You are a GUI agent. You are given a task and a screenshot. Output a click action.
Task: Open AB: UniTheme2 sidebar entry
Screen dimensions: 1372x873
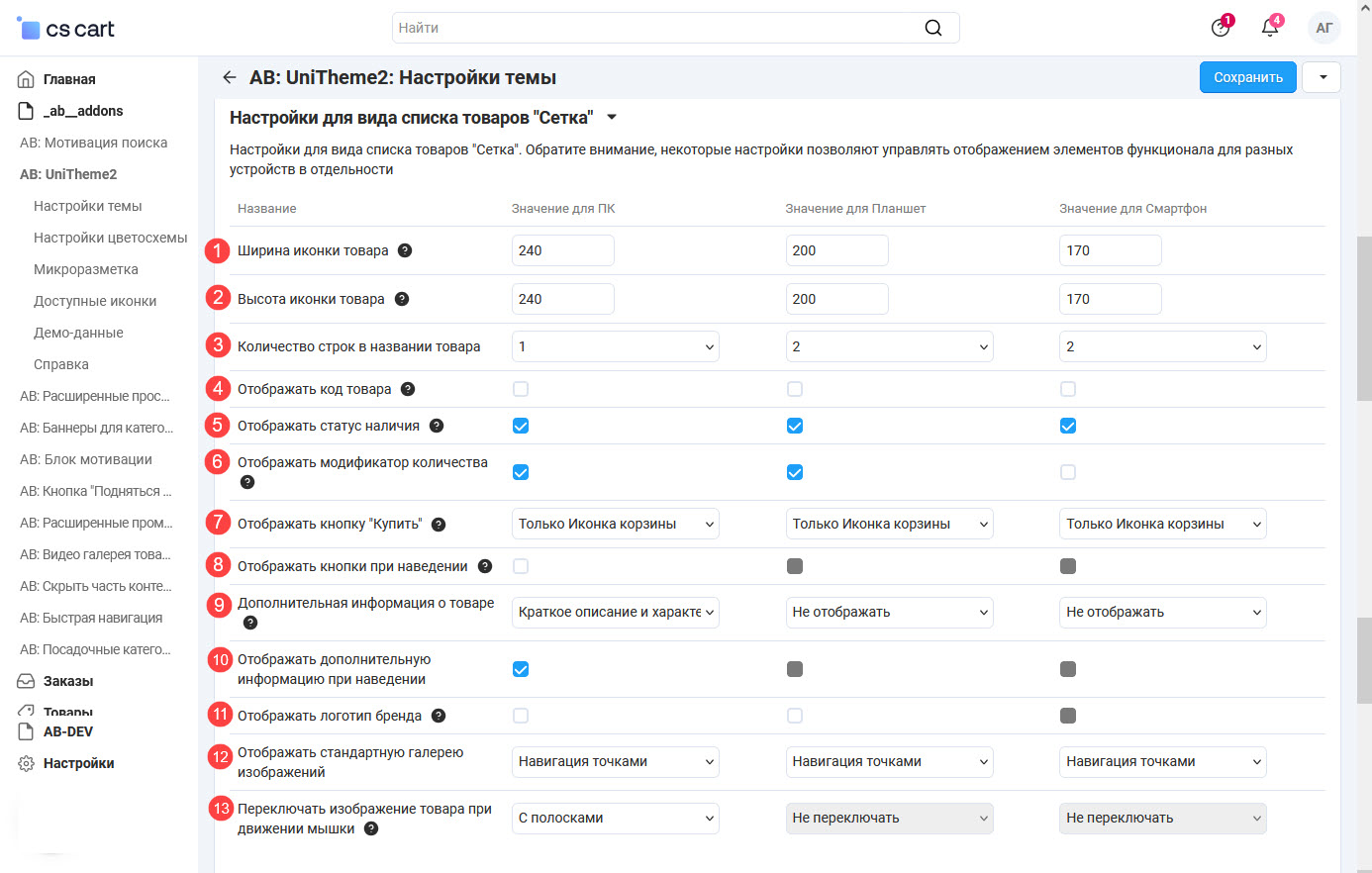68,174
